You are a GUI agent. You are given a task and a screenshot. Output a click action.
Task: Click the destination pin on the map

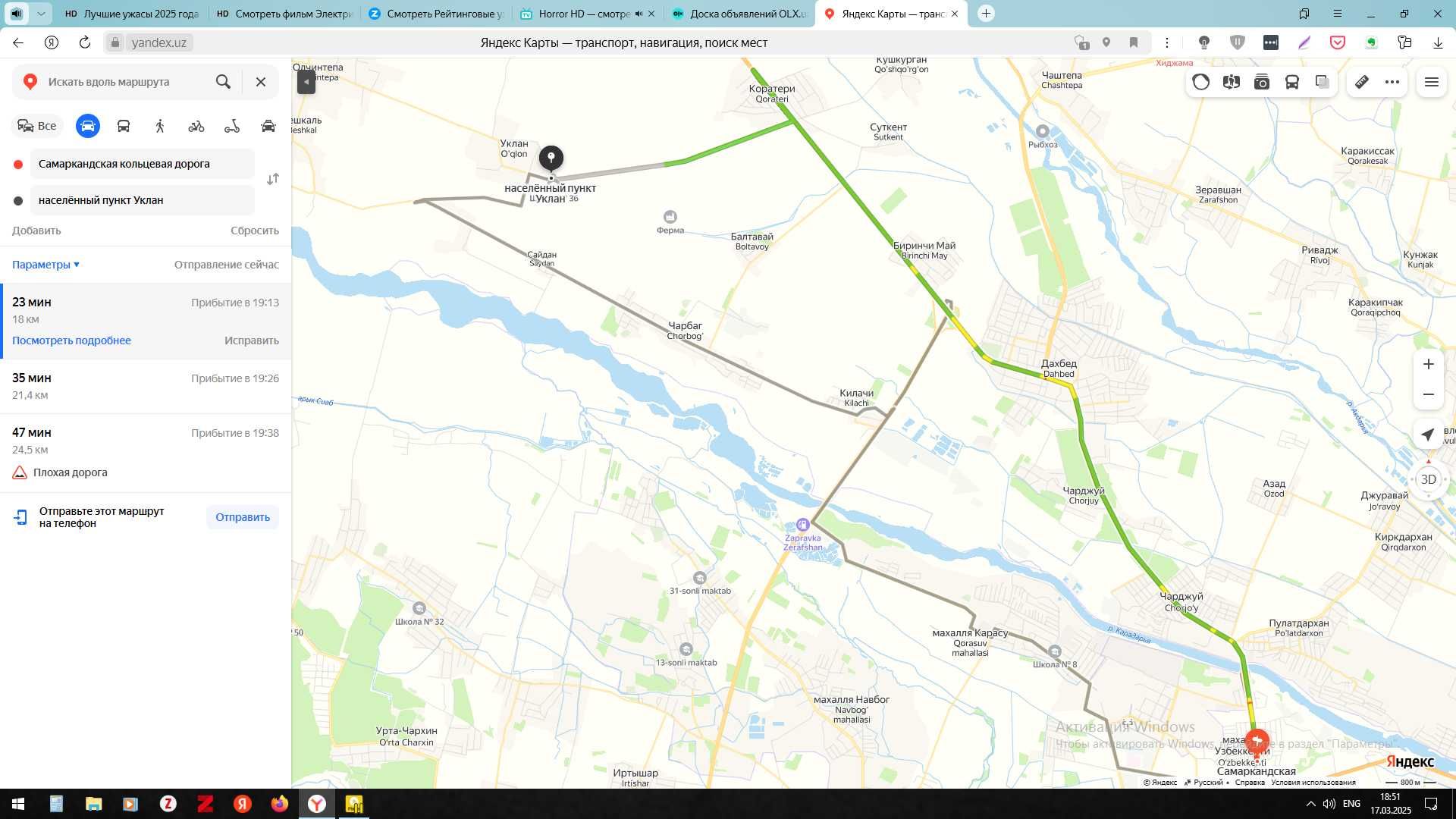(551, 157)
